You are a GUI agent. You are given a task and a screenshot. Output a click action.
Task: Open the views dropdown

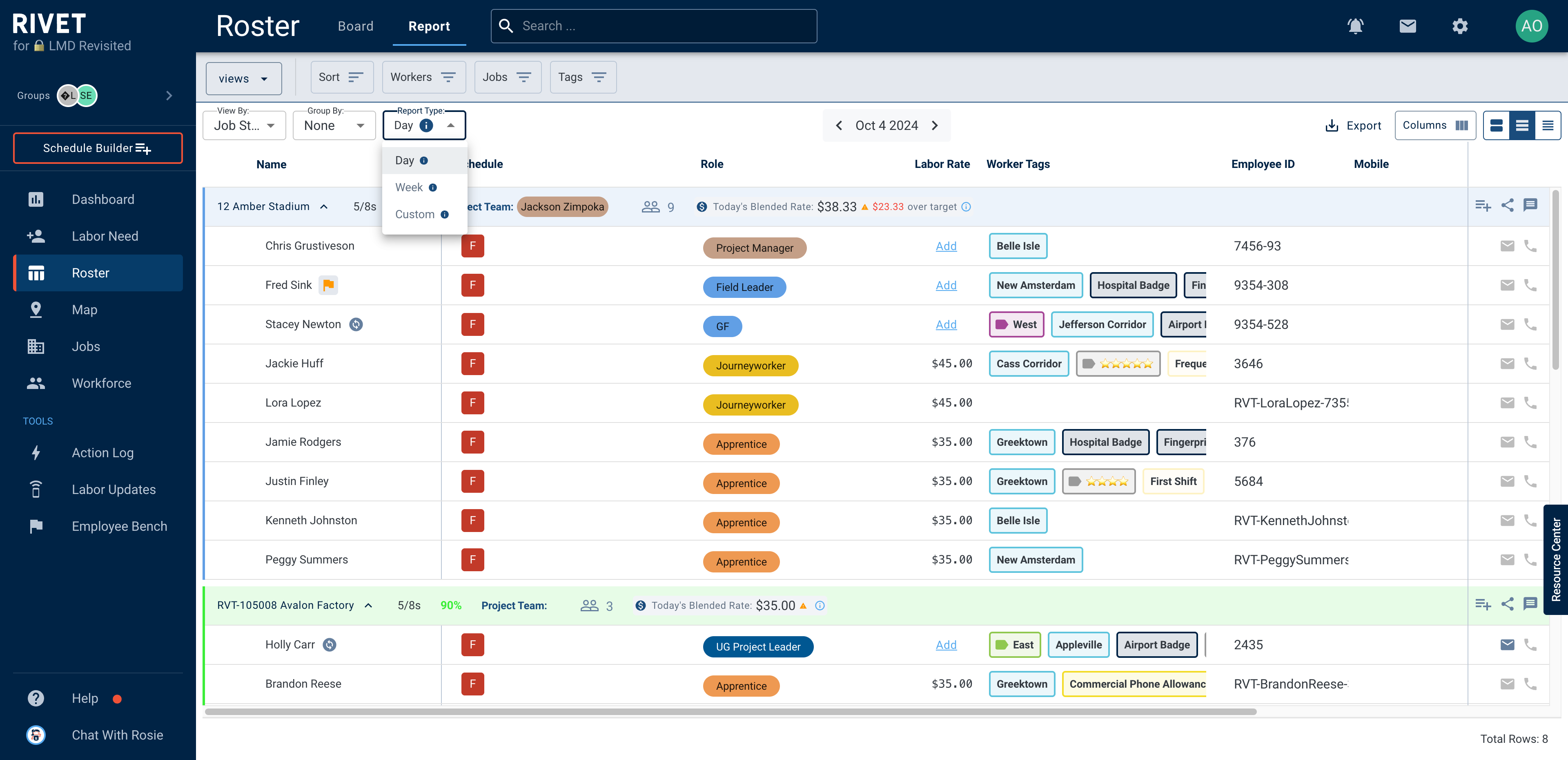pos(243,78)
